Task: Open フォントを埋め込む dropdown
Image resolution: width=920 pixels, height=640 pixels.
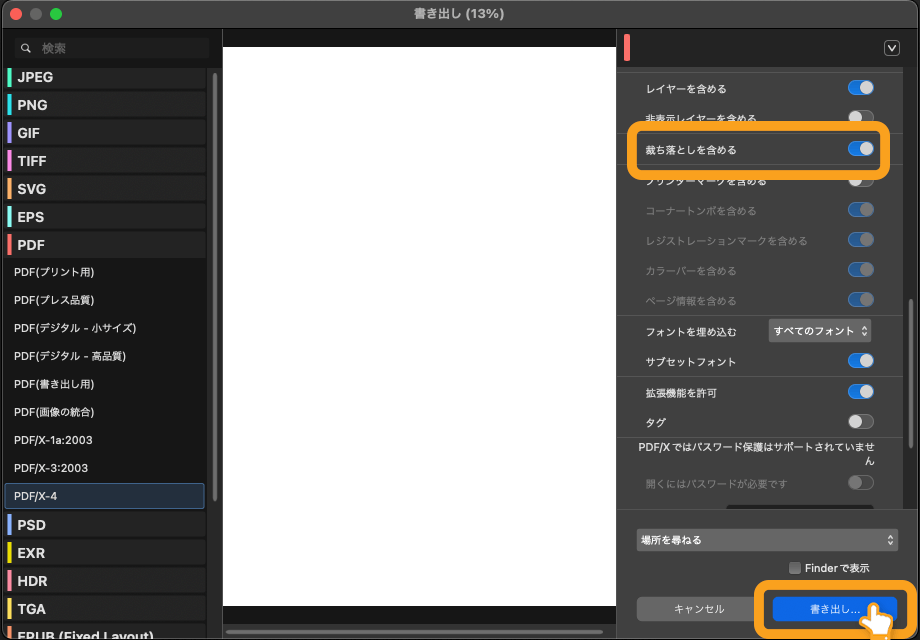Action: click(x=819, y=331)
